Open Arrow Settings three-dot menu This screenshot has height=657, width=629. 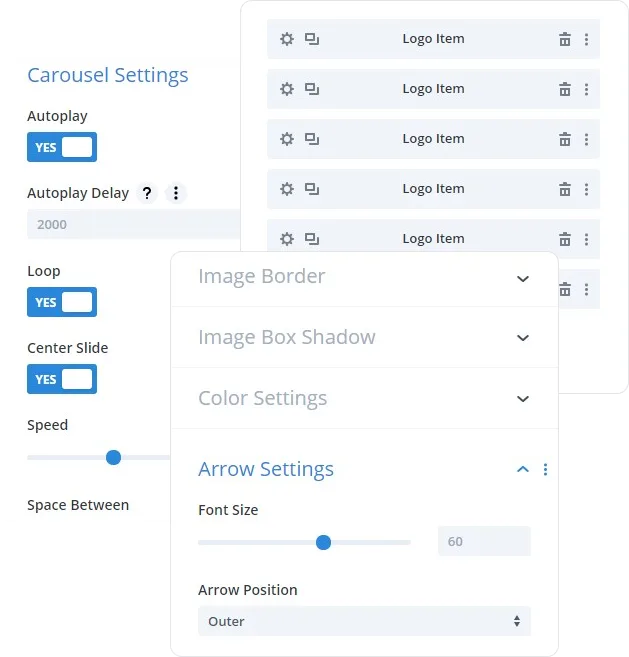coord(545,469)
